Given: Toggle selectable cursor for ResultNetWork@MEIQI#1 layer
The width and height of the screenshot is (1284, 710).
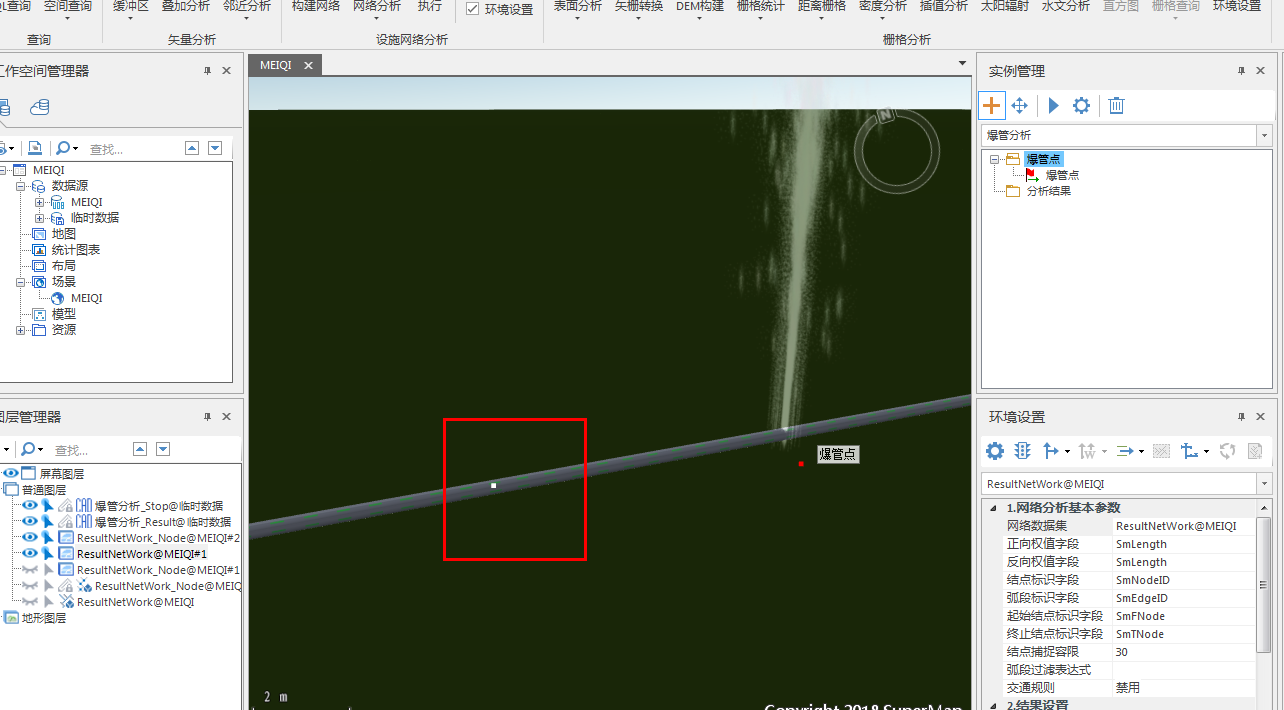Looking at the screenshot, I should 47,553.
